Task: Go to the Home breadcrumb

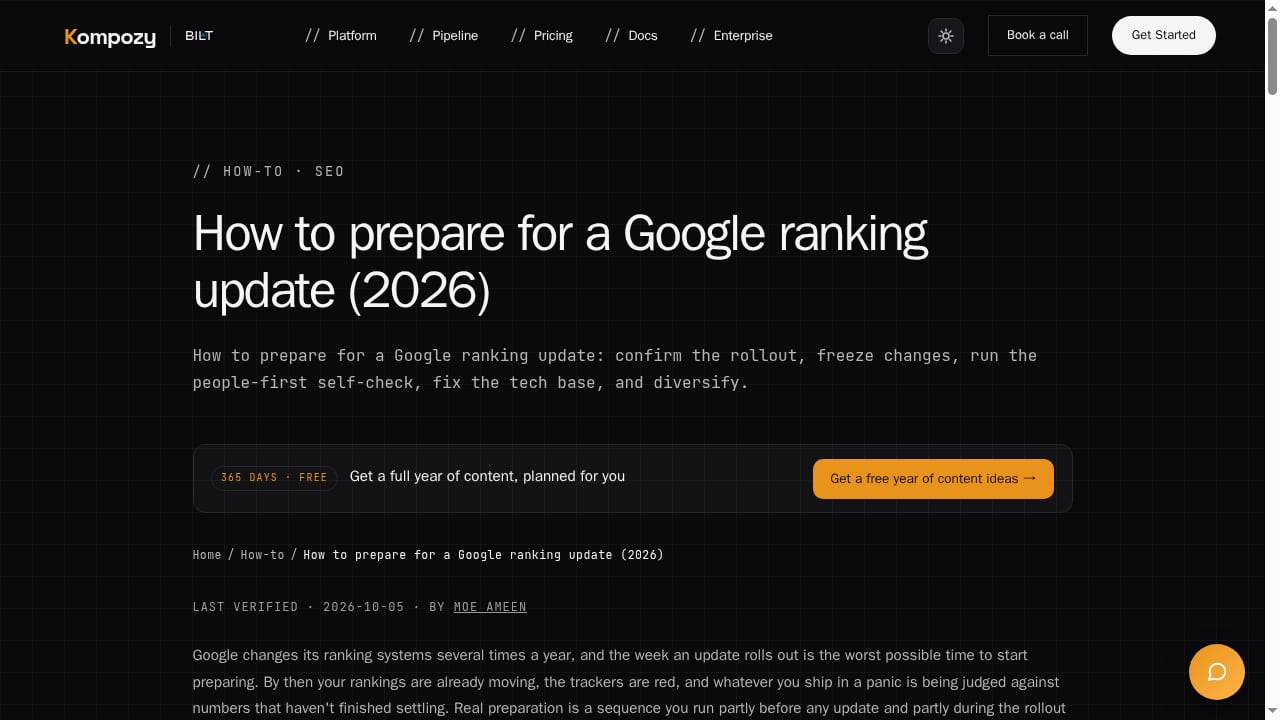Action: click(x=207, y=555)
